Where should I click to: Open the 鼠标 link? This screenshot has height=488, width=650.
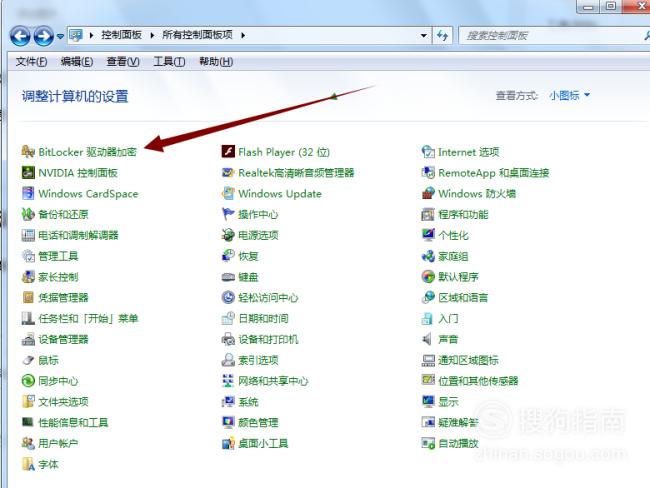tap(48, 360)
